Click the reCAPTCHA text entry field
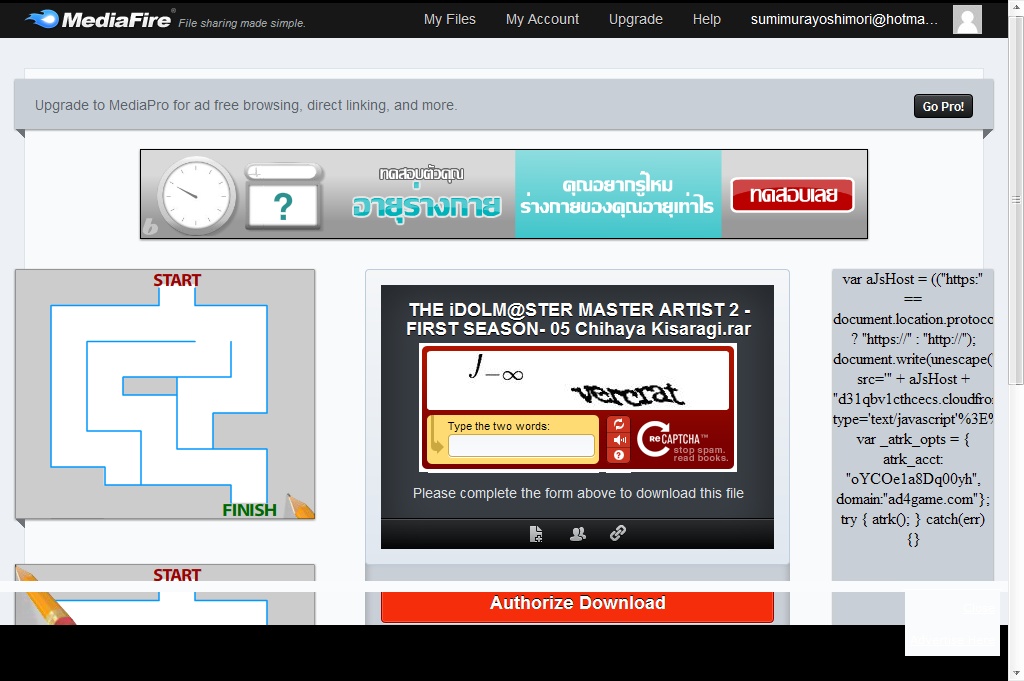The height and width of the screenshot is (681, 1024). click(521, 445)
